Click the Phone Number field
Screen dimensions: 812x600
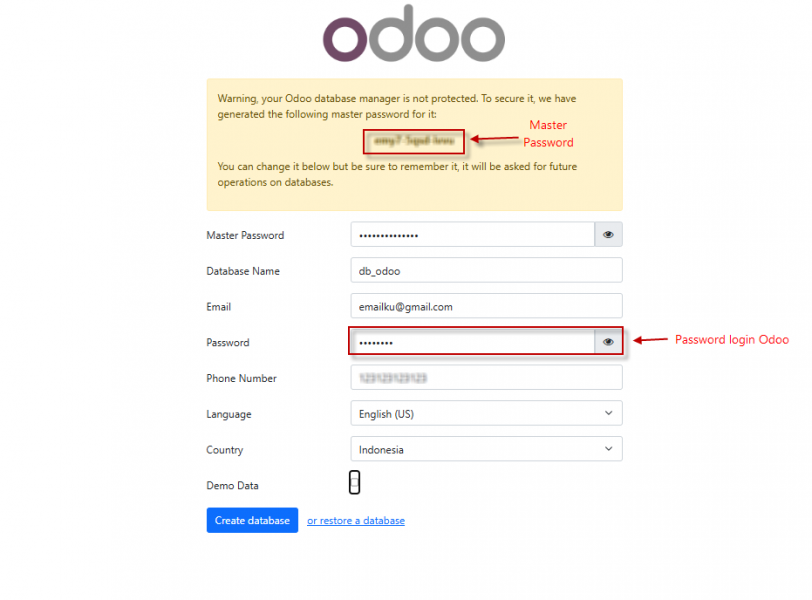point(486,378)
